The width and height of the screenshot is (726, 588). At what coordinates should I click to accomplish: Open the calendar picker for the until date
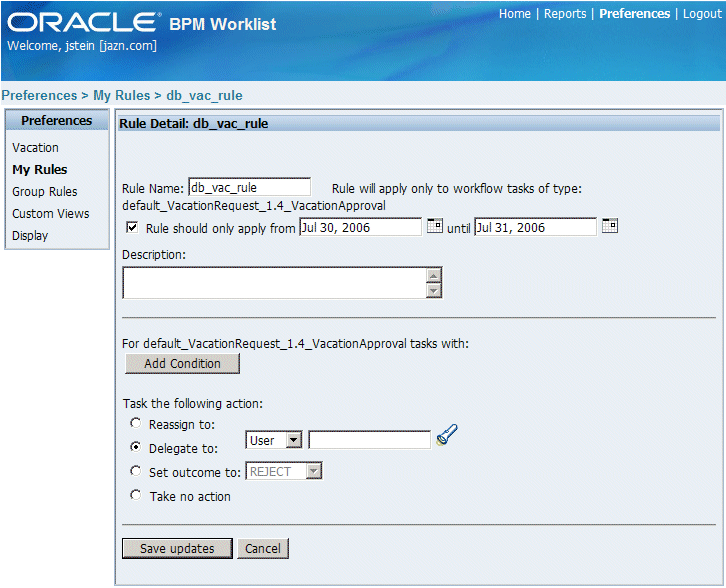click(x=610, y=226)
